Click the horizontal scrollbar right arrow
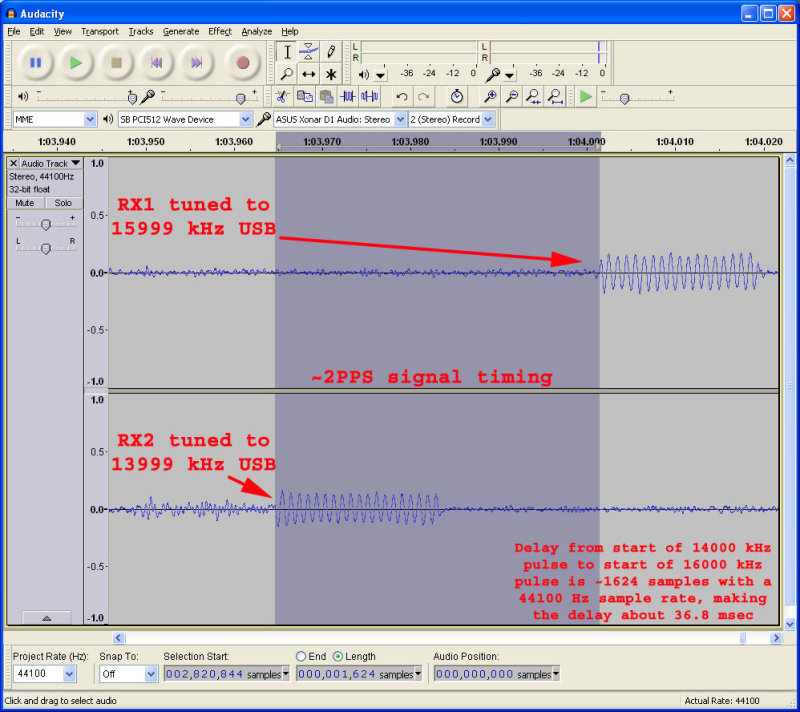Viewport: 800px width, 712px height. pos(776,638)
